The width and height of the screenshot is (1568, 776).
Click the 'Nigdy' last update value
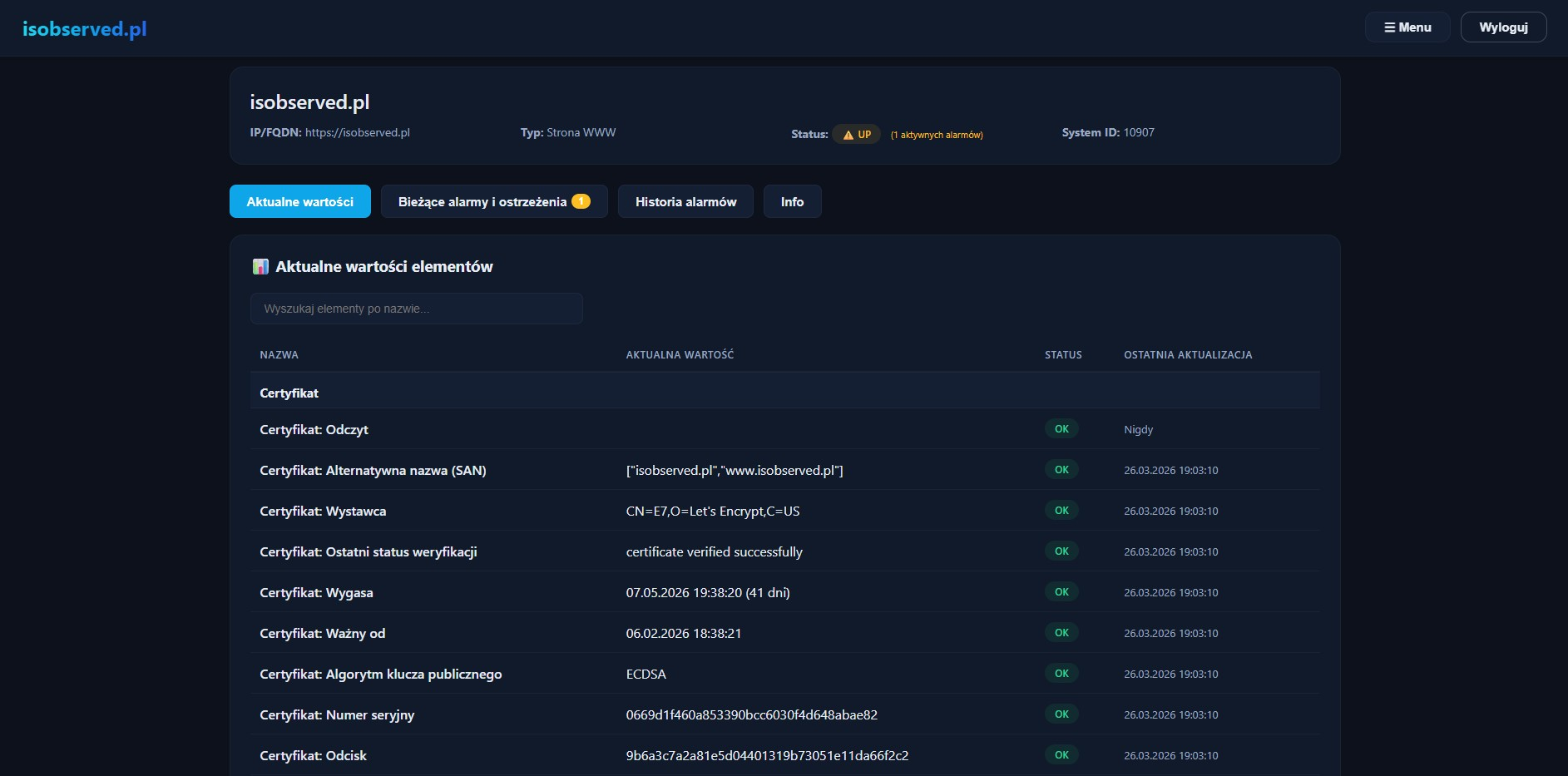[x=1138, y=429]
